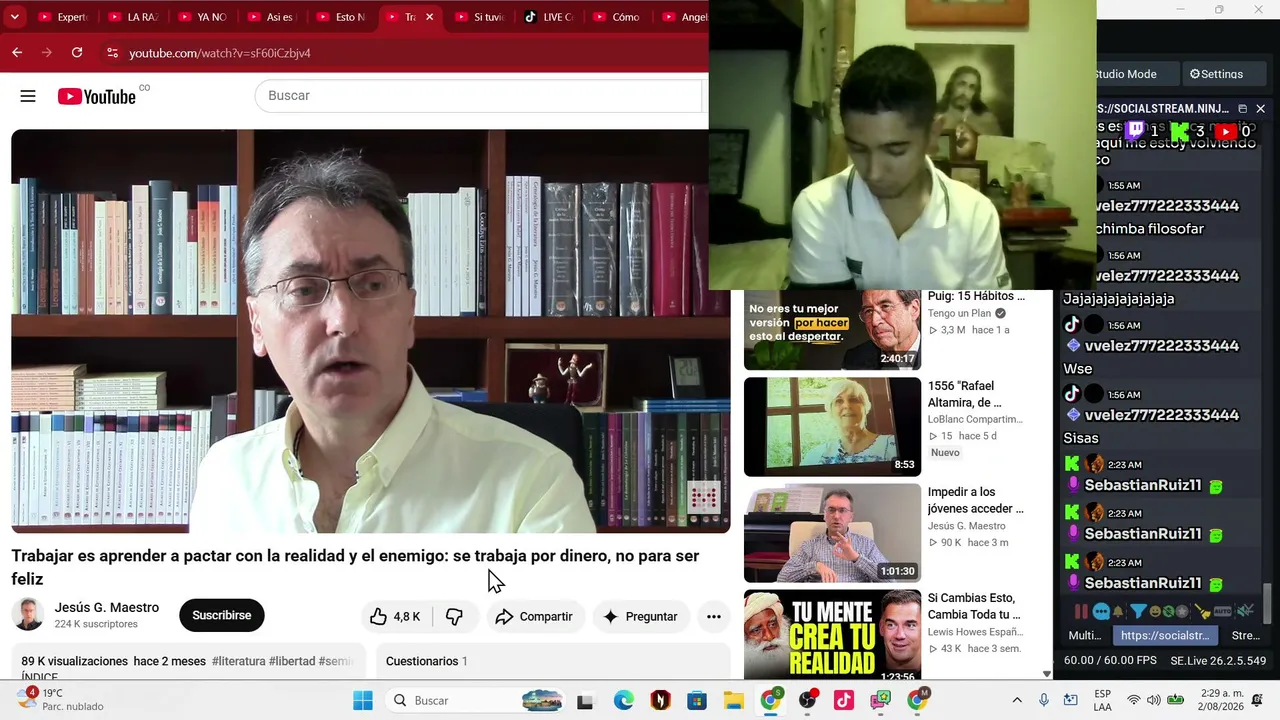Switch to the LIVE TikTok tab
This screenshot has width=1280, height=720.
click(x=548, y=17)
